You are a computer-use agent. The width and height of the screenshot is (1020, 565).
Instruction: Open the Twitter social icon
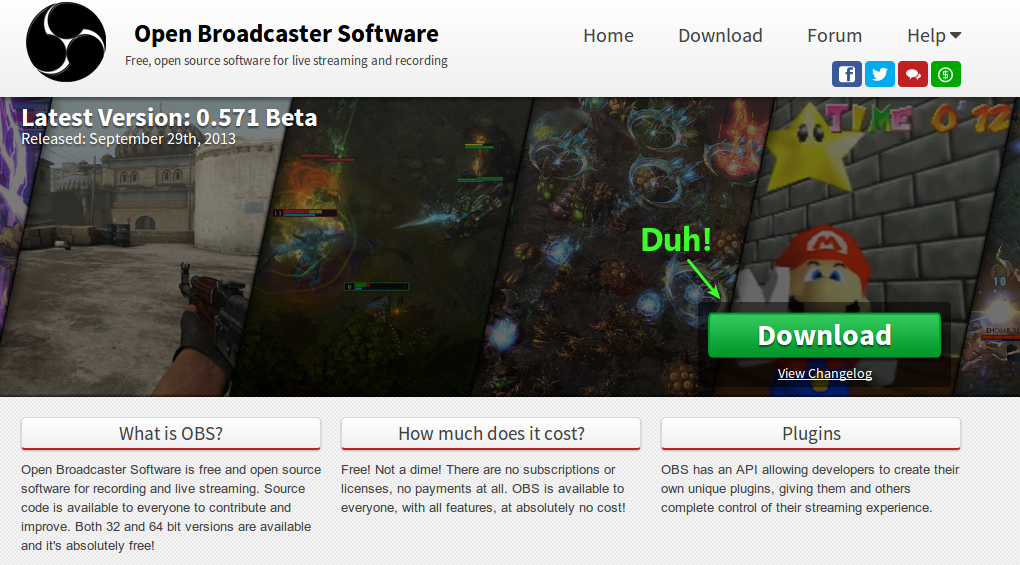pyautogui.click(x=879, y=74)
